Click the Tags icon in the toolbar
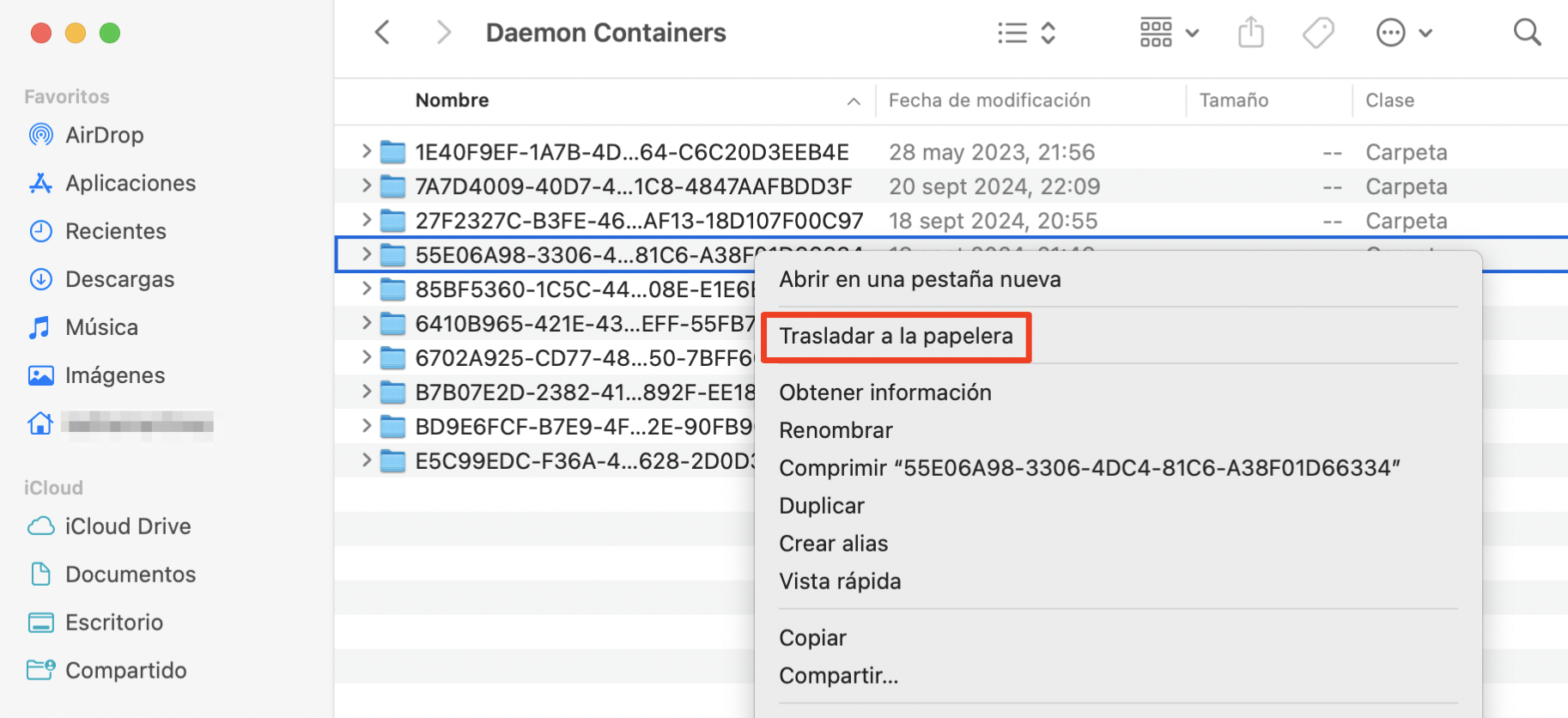 (x=1318, y=32)
